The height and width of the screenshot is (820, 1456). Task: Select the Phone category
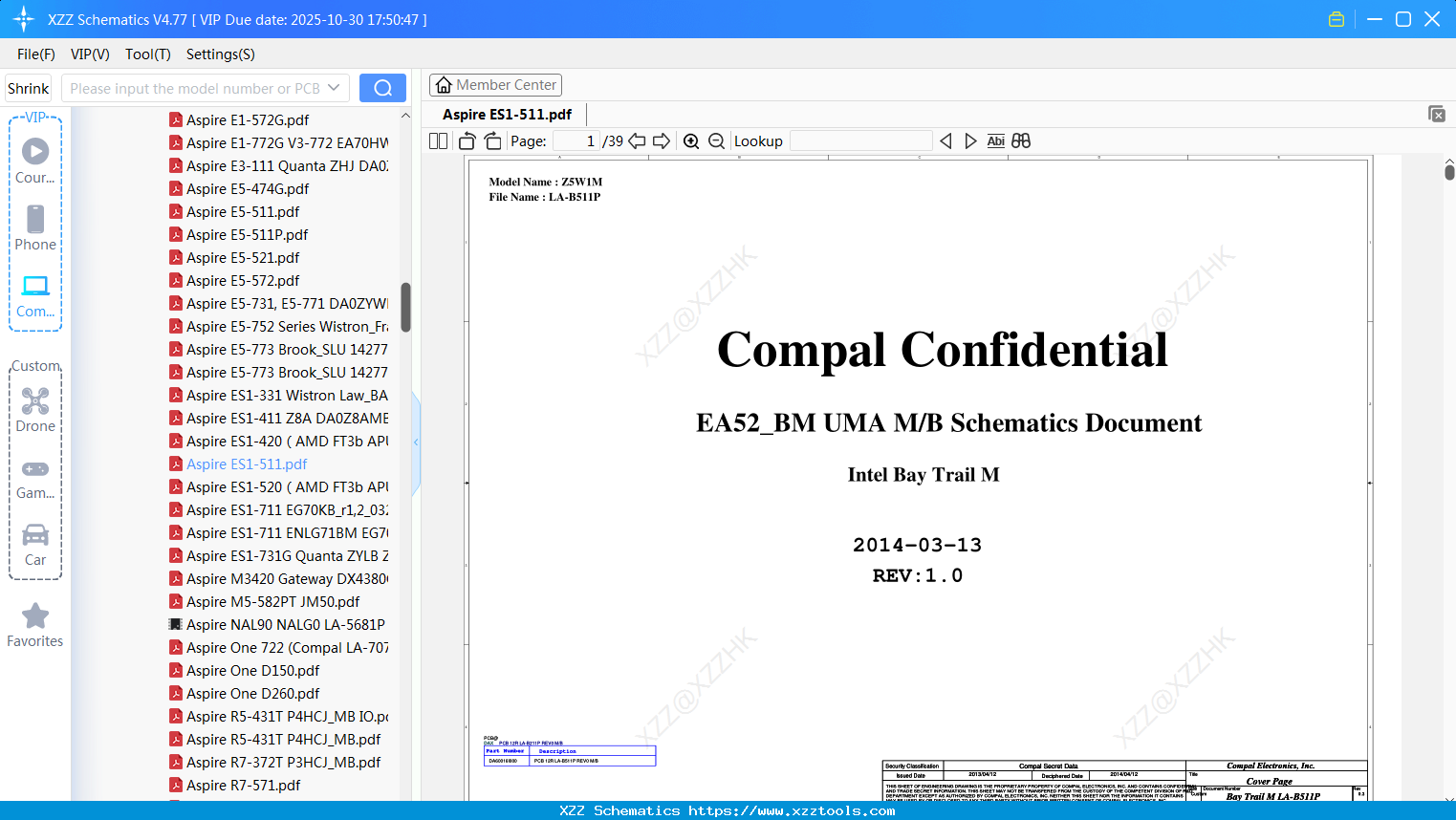(x=35, y=228)
